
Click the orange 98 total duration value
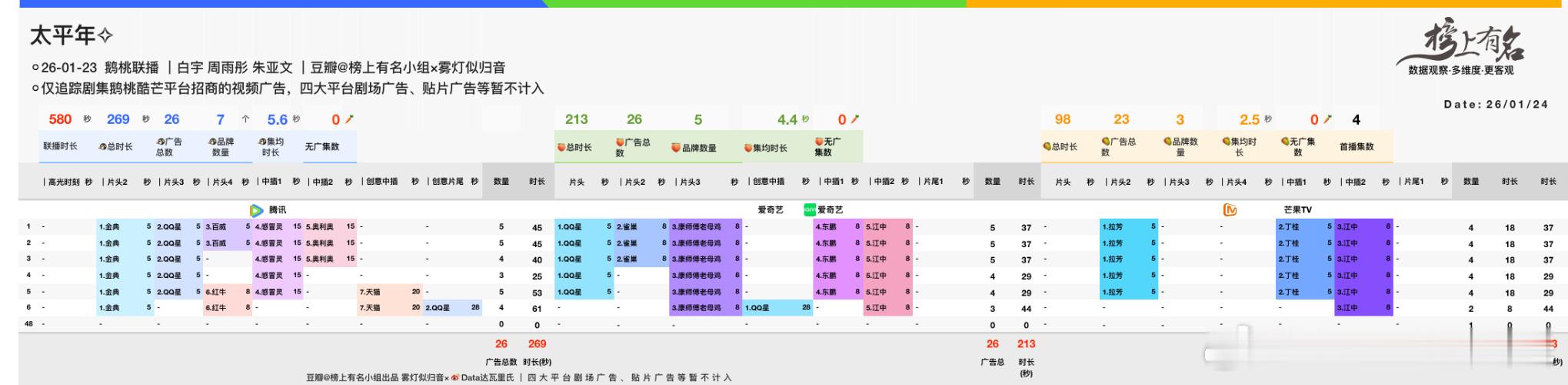[1063, 119]
